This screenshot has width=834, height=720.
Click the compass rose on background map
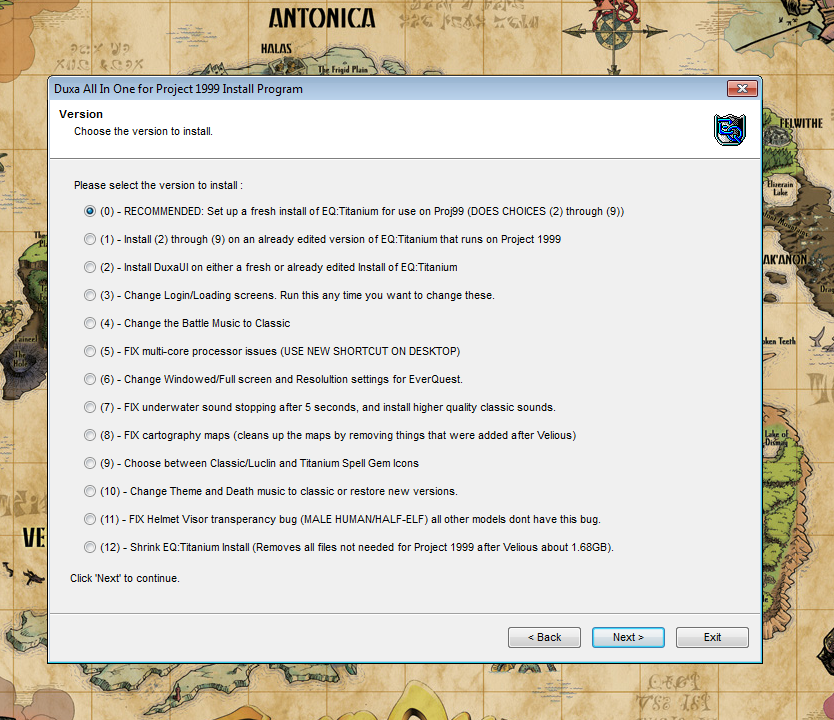point(614,32)
